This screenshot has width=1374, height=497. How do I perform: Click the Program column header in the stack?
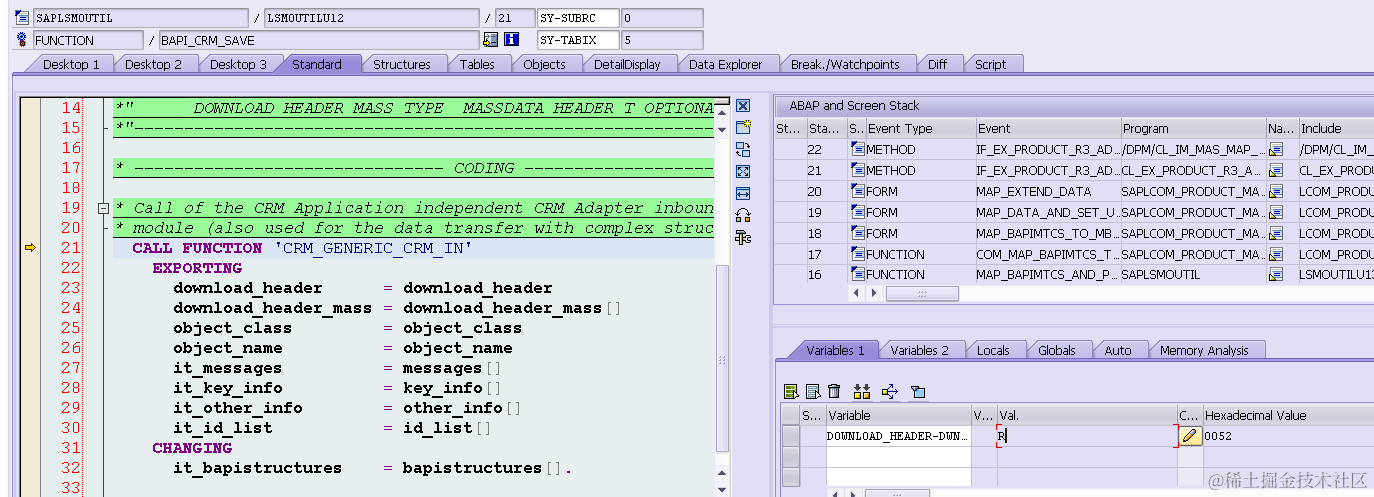1192,129
